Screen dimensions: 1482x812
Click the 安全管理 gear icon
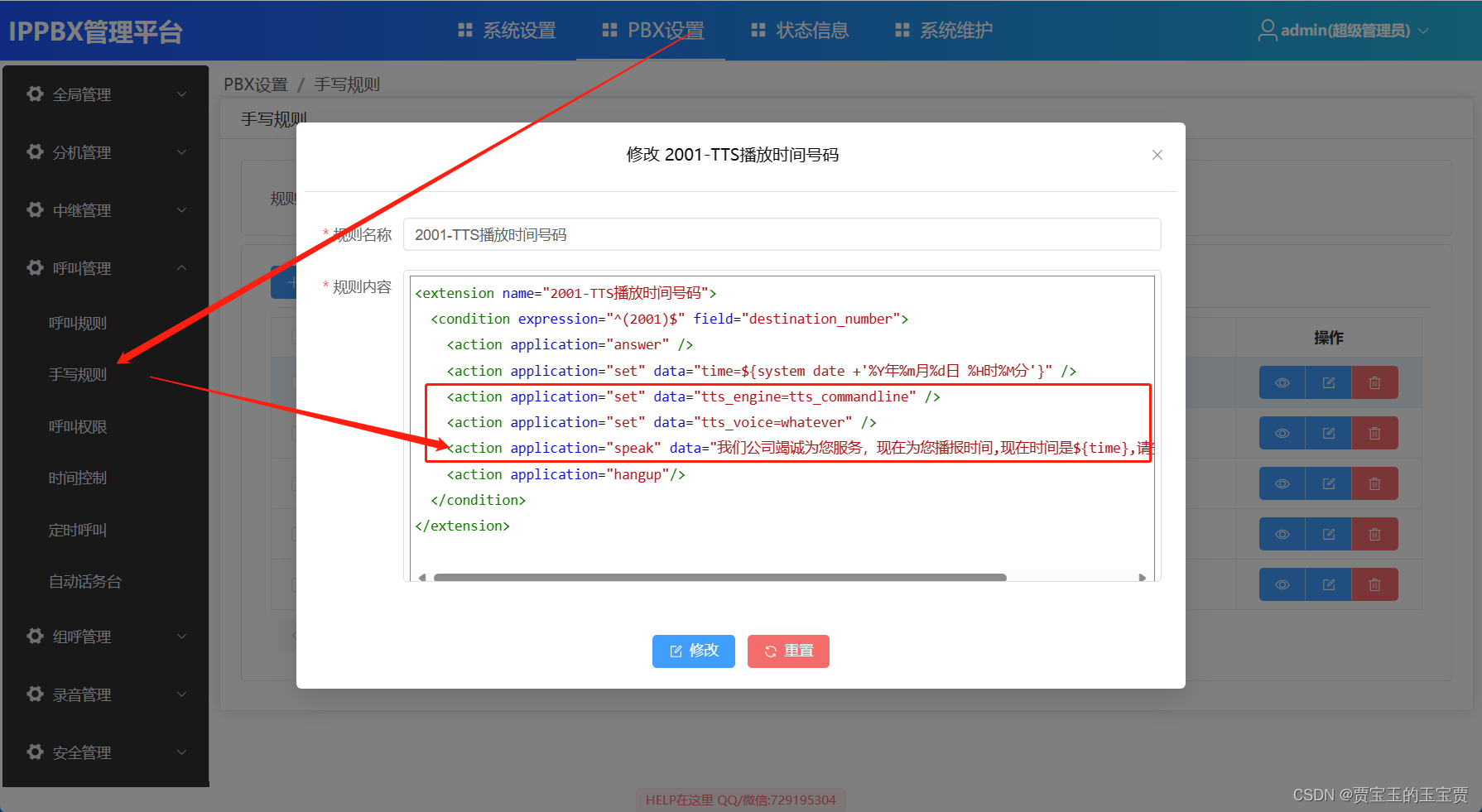tap(35, 752)
